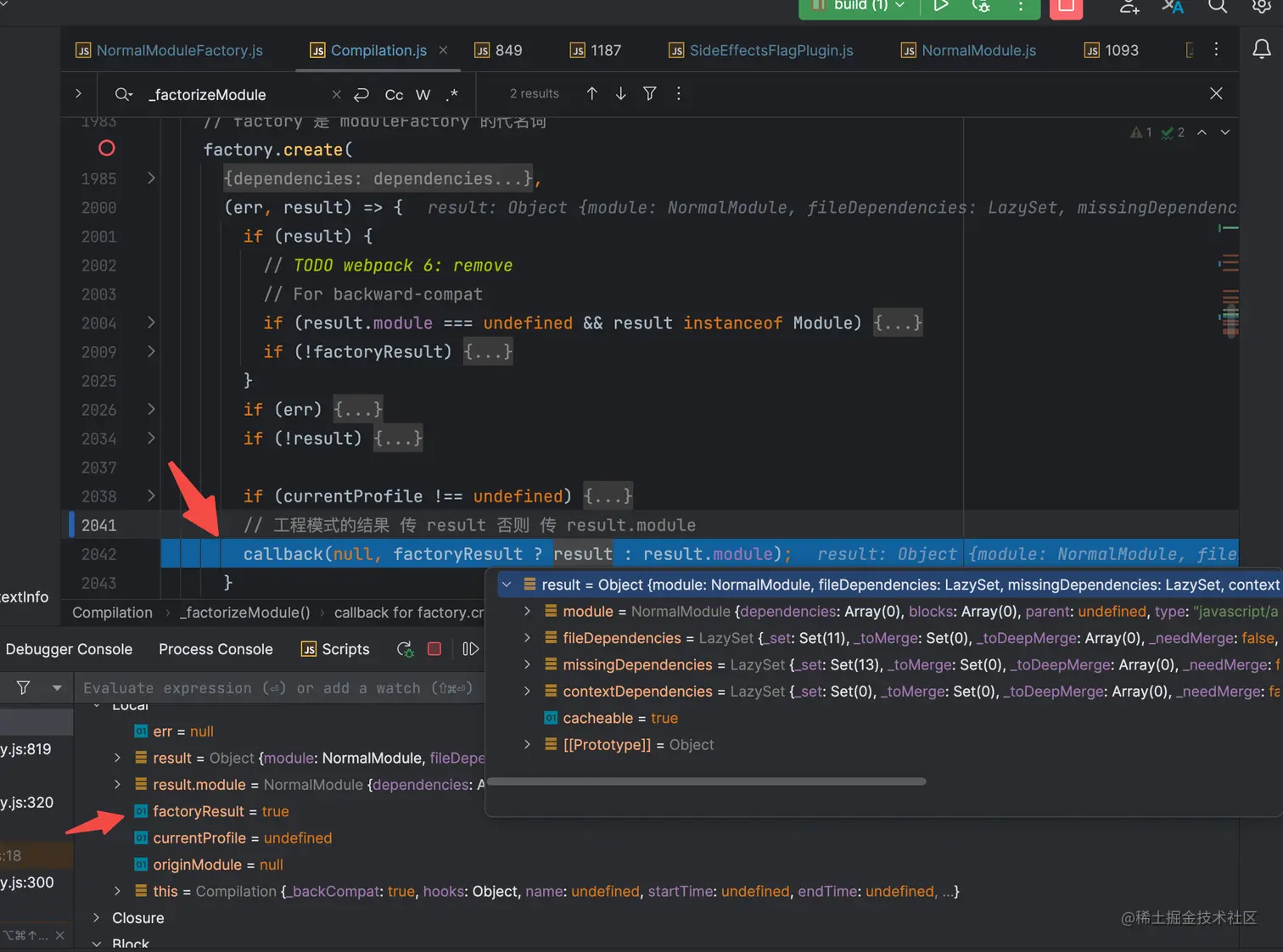Click the rerun debug icon next to Scripts
The height and width of the screenshot is (952, 1283).
pos(405,649)
